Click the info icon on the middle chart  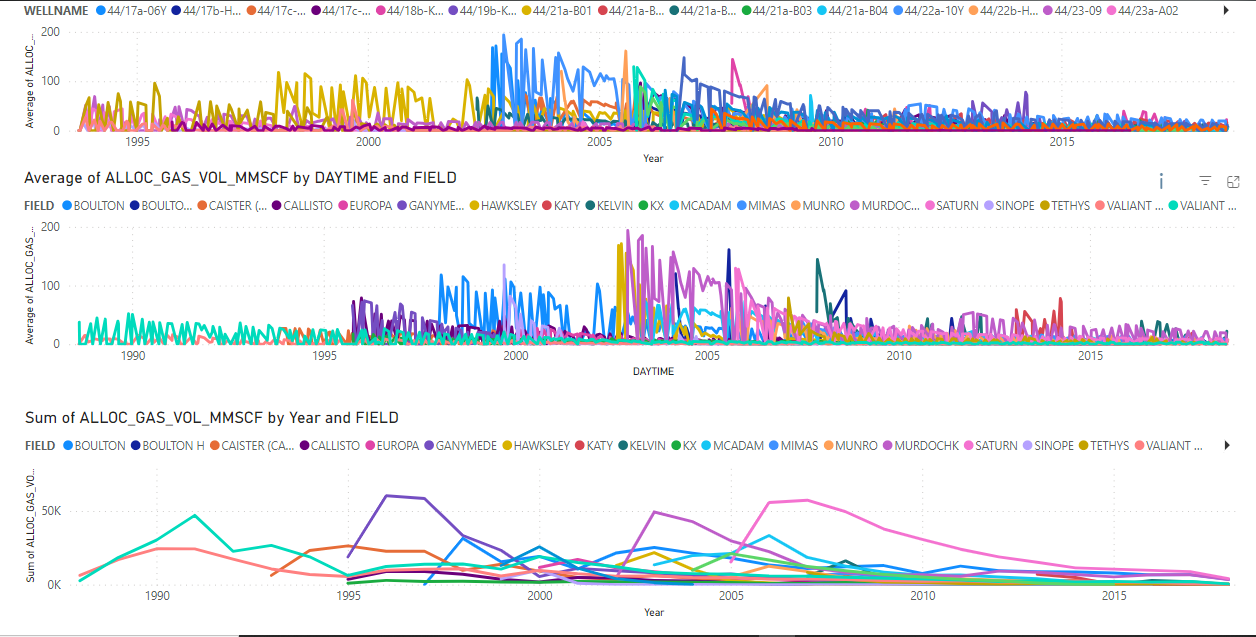1161,181
